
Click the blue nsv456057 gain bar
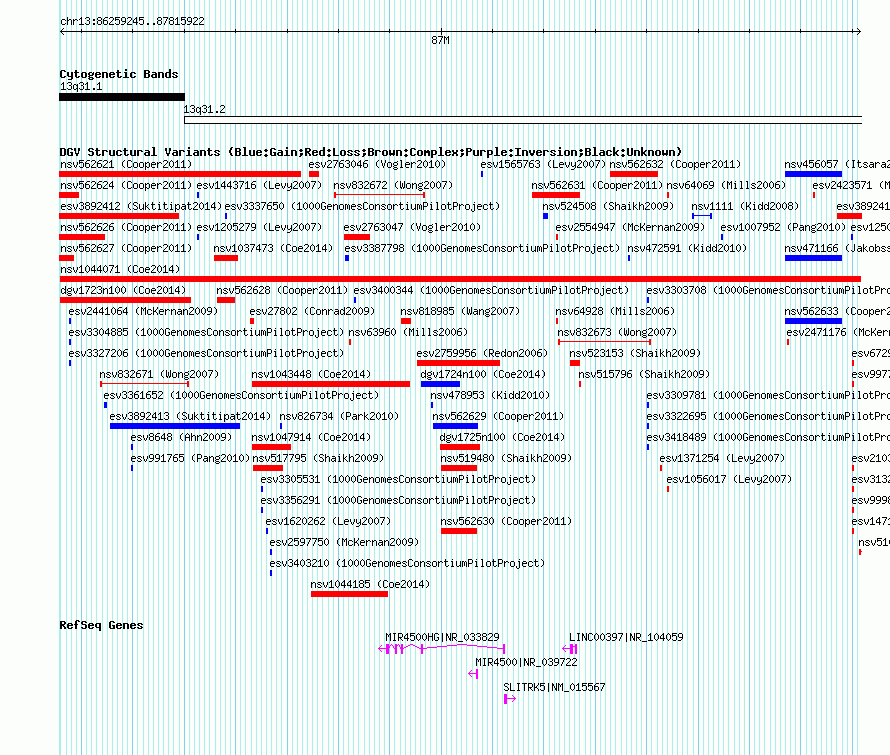pyautogui.click(x=813, y=174)
